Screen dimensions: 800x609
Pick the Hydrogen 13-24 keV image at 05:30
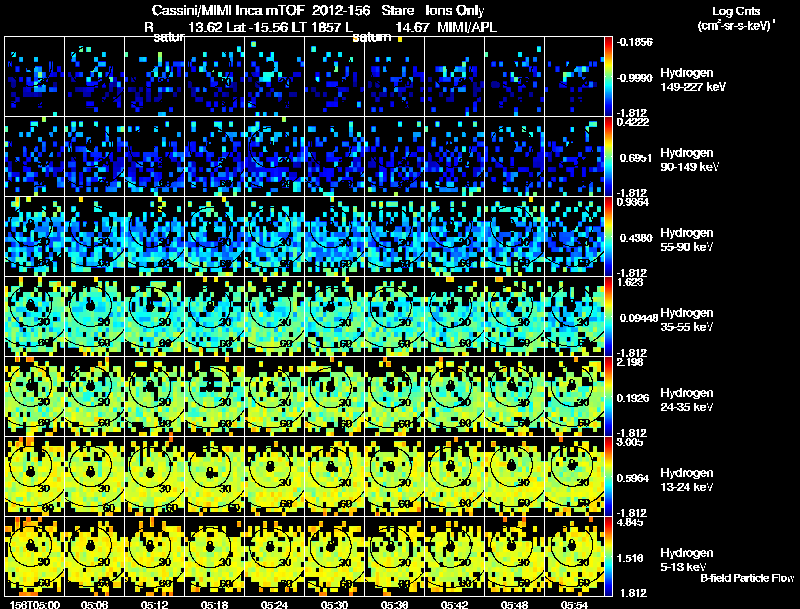tap(335, 476)
